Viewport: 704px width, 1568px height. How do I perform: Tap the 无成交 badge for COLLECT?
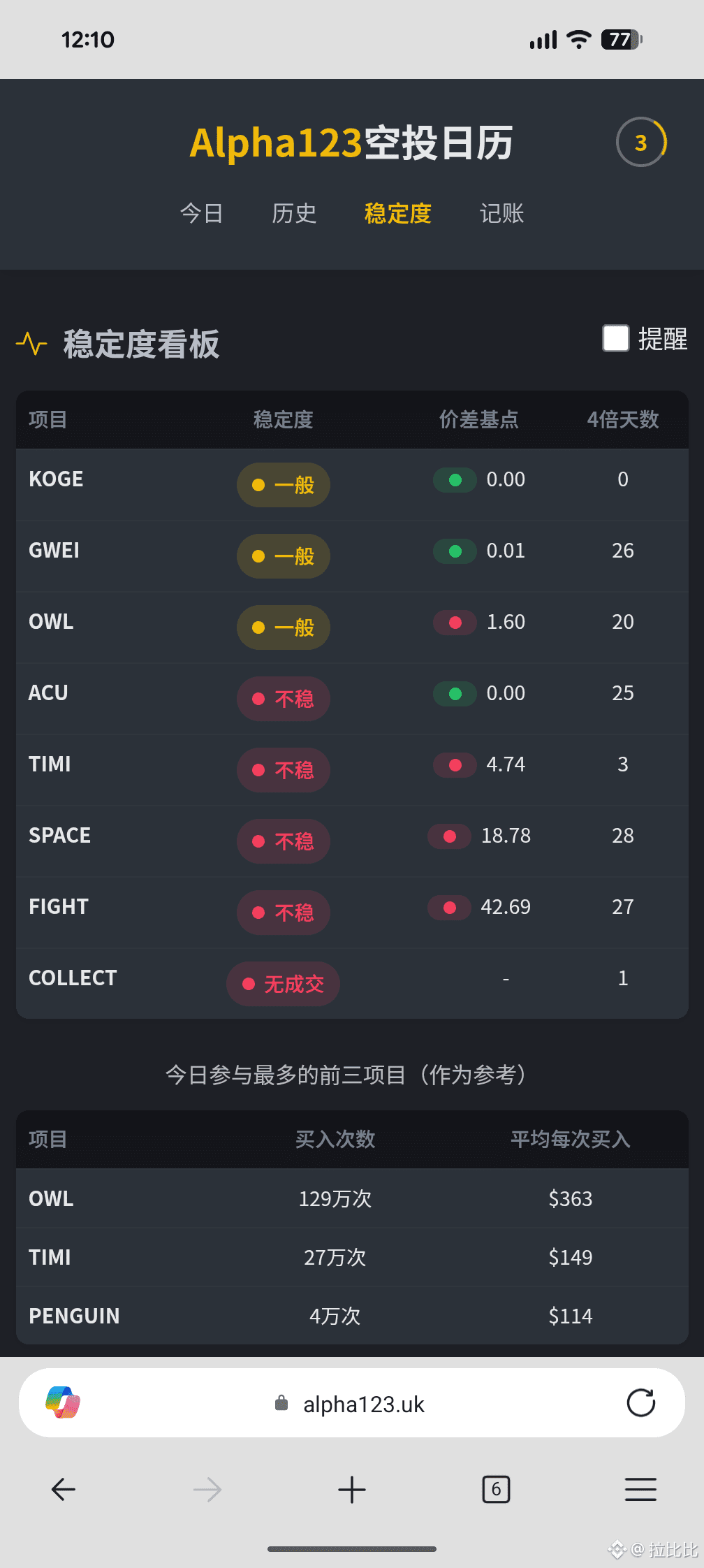[283, 984]
